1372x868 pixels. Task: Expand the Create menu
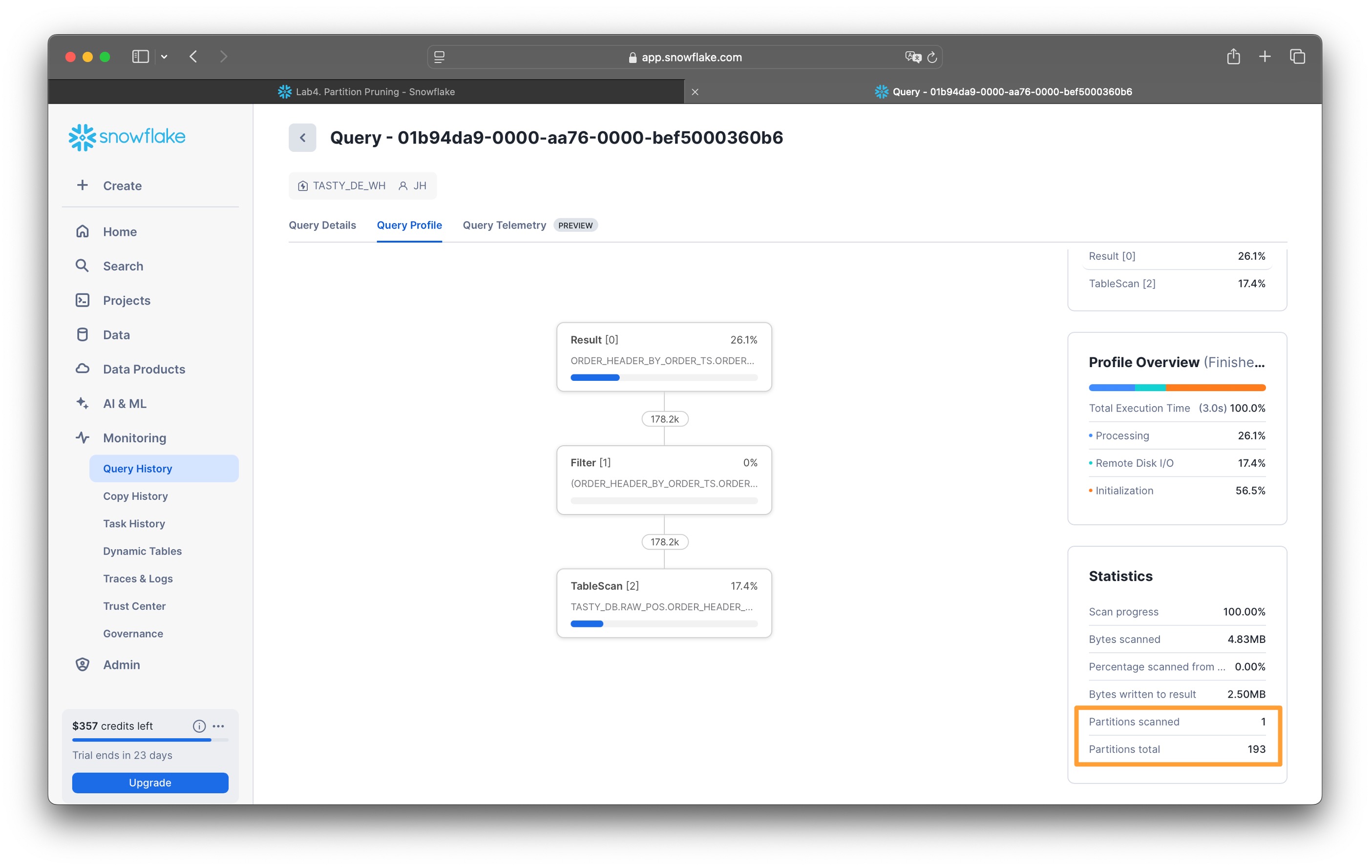point(122,185)
